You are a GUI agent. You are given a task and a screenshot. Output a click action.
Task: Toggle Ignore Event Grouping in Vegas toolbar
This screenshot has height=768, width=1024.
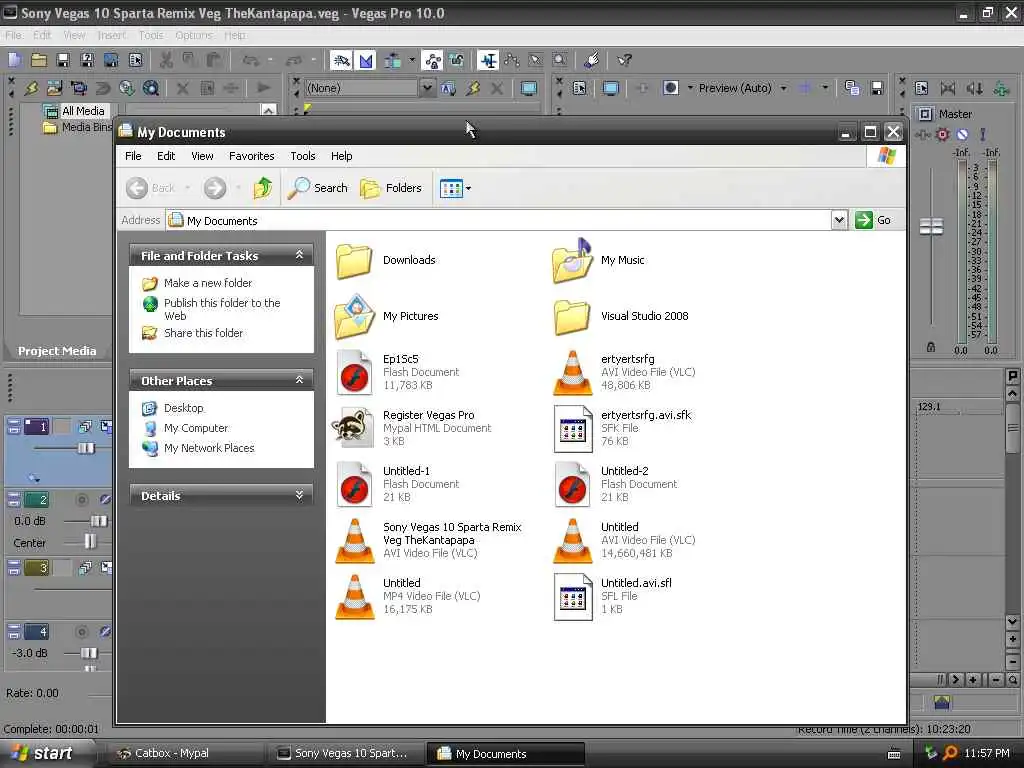click(x=456, y=60)
